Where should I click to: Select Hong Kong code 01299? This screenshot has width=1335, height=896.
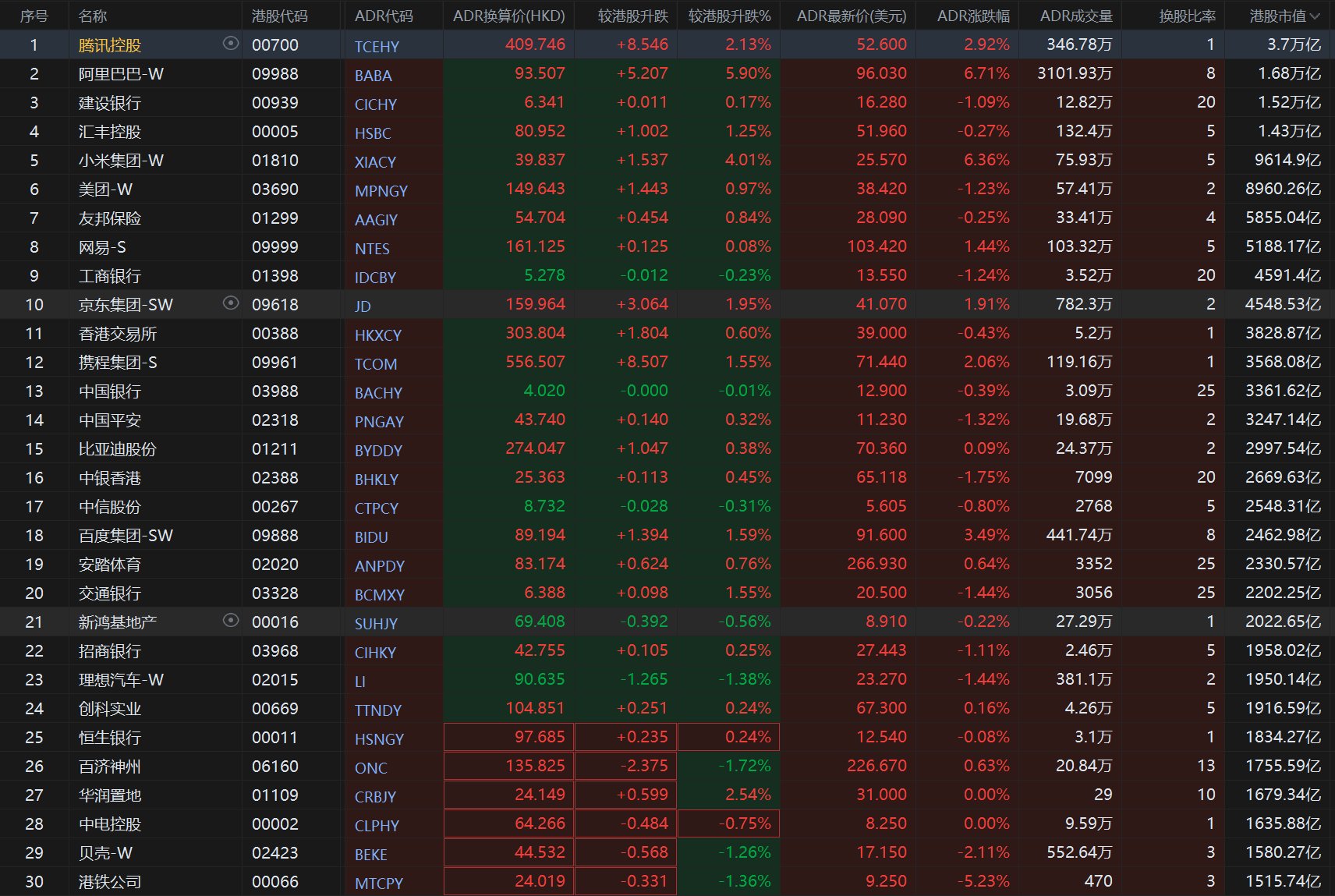tap(274, 218)
